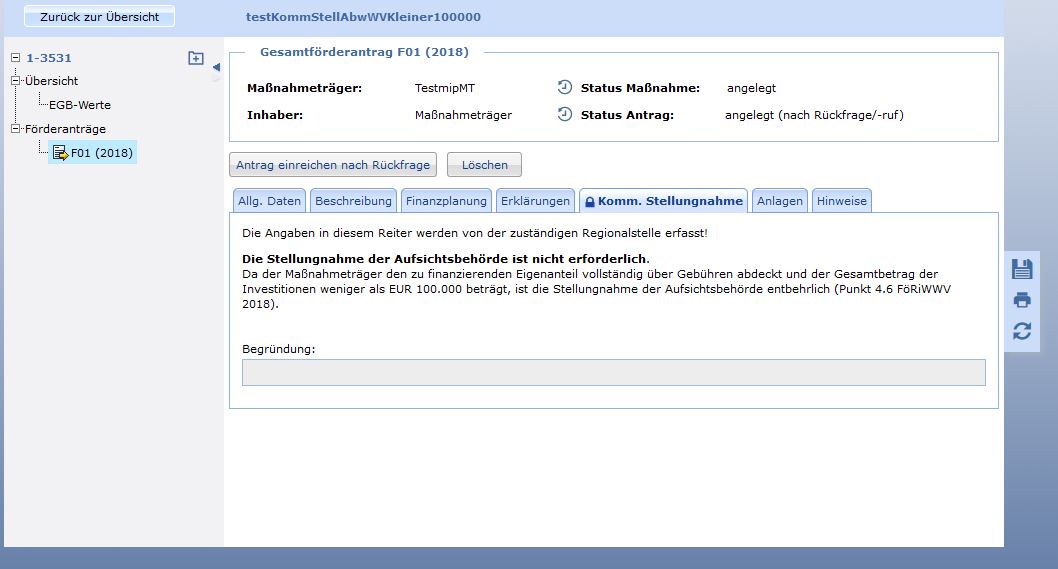The image size is (1058, 569).
Task: Open the Anlagen tab
Action: (779, 200)
